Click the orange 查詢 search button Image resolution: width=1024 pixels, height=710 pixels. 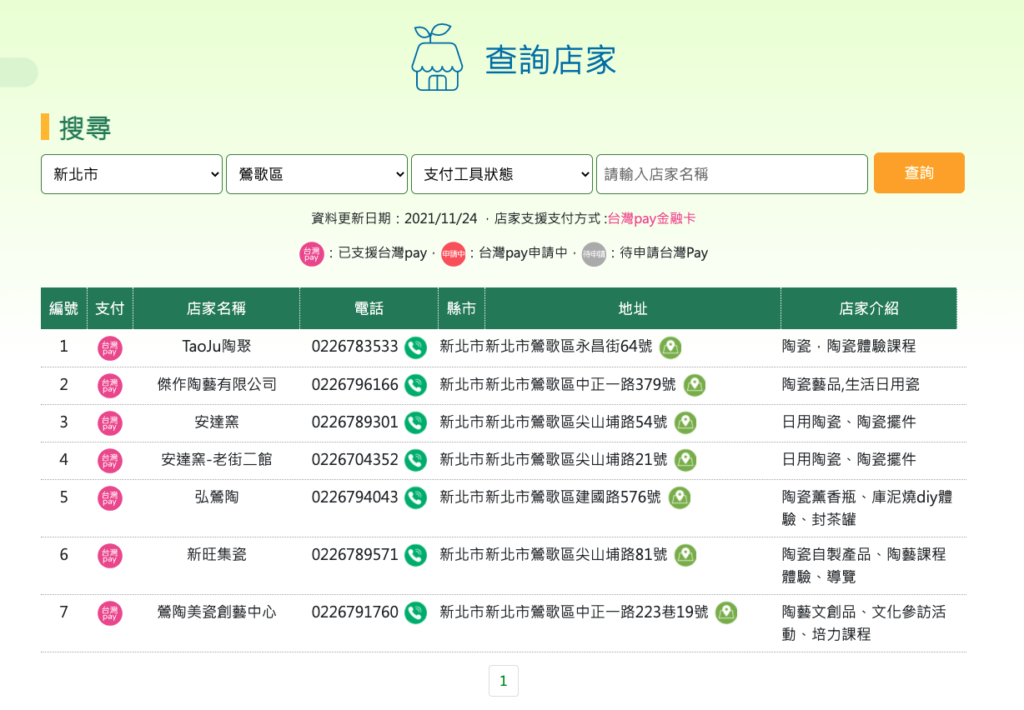point(918,173)
